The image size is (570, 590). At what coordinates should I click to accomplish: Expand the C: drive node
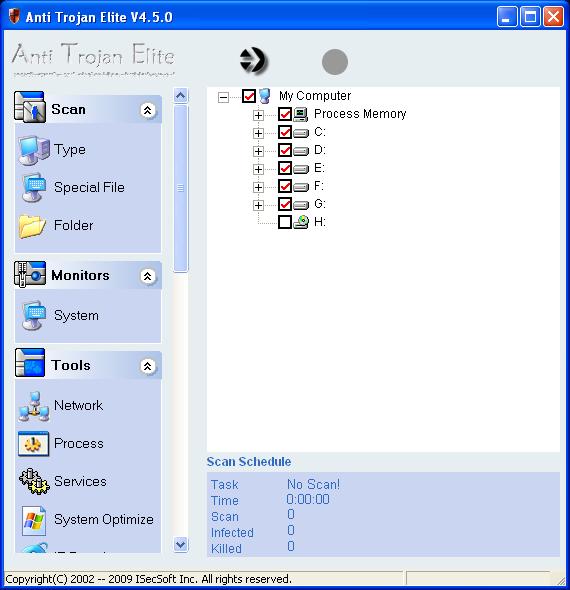[x=258, y=133]
